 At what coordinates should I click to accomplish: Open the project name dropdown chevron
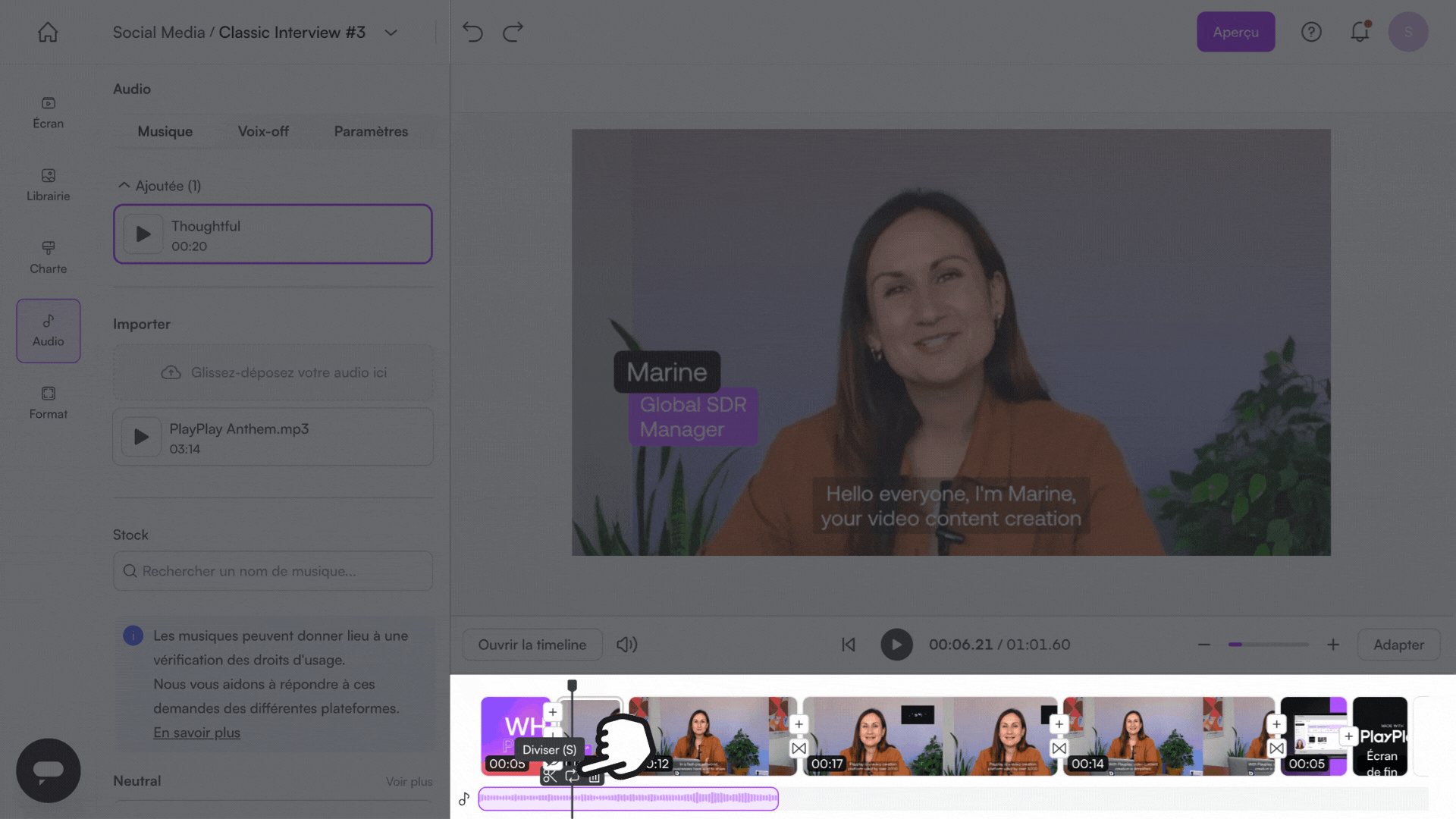(x=391, y=33)
